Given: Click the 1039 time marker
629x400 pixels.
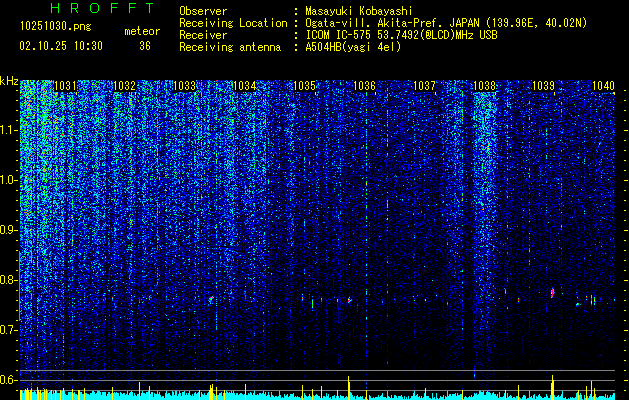Looking at the screenshot, I should pyautogui.click(x=544, y=86).
